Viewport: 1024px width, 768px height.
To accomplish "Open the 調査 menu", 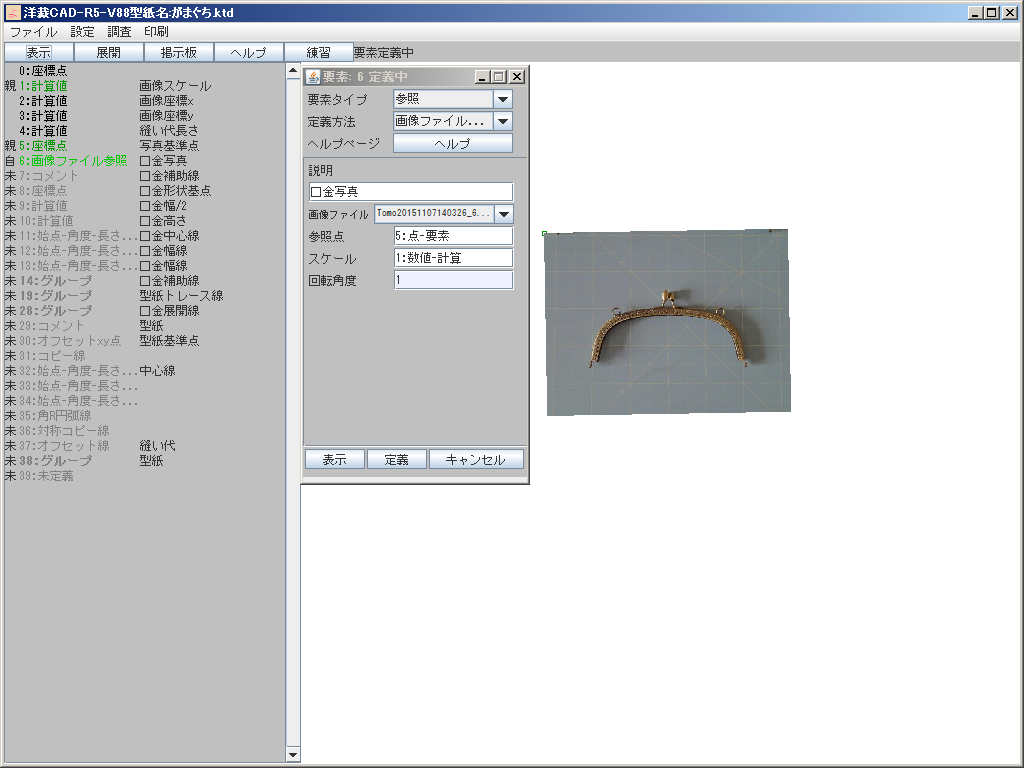I will click(120, 31).
